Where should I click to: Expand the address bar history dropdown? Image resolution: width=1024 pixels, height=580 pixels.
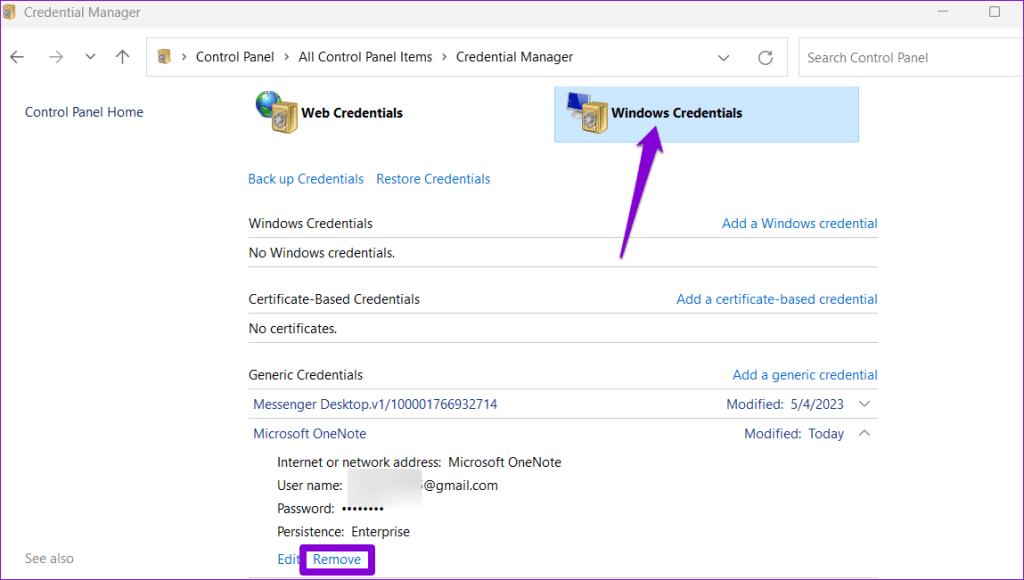pyautogui.click(x=723, y=57)
